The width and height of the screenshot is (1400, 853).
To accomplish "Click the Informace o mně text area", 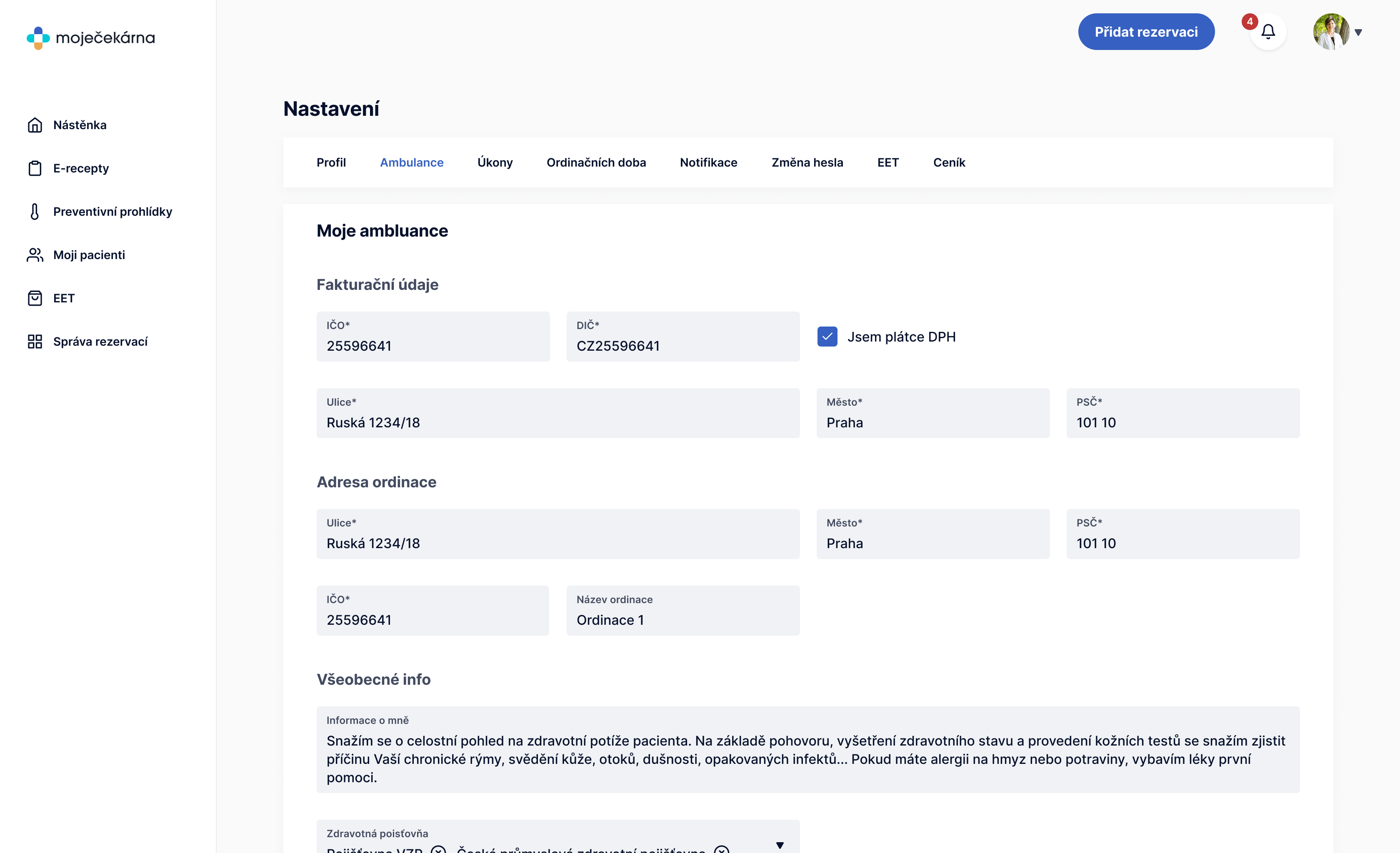I will [x=808, y=750].
